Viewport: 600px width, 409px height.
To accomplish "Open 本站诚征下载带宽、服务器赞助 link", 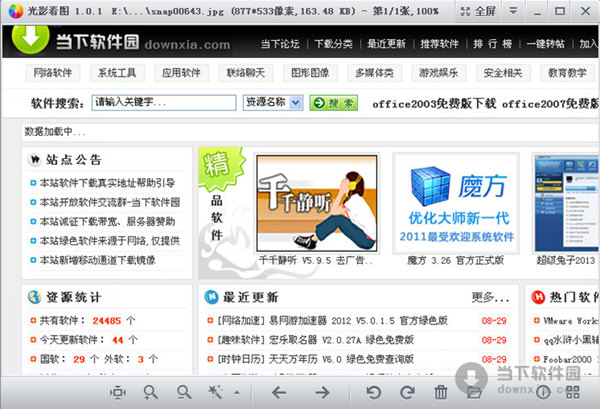I will pyautogui.click(x=108, y=221).
